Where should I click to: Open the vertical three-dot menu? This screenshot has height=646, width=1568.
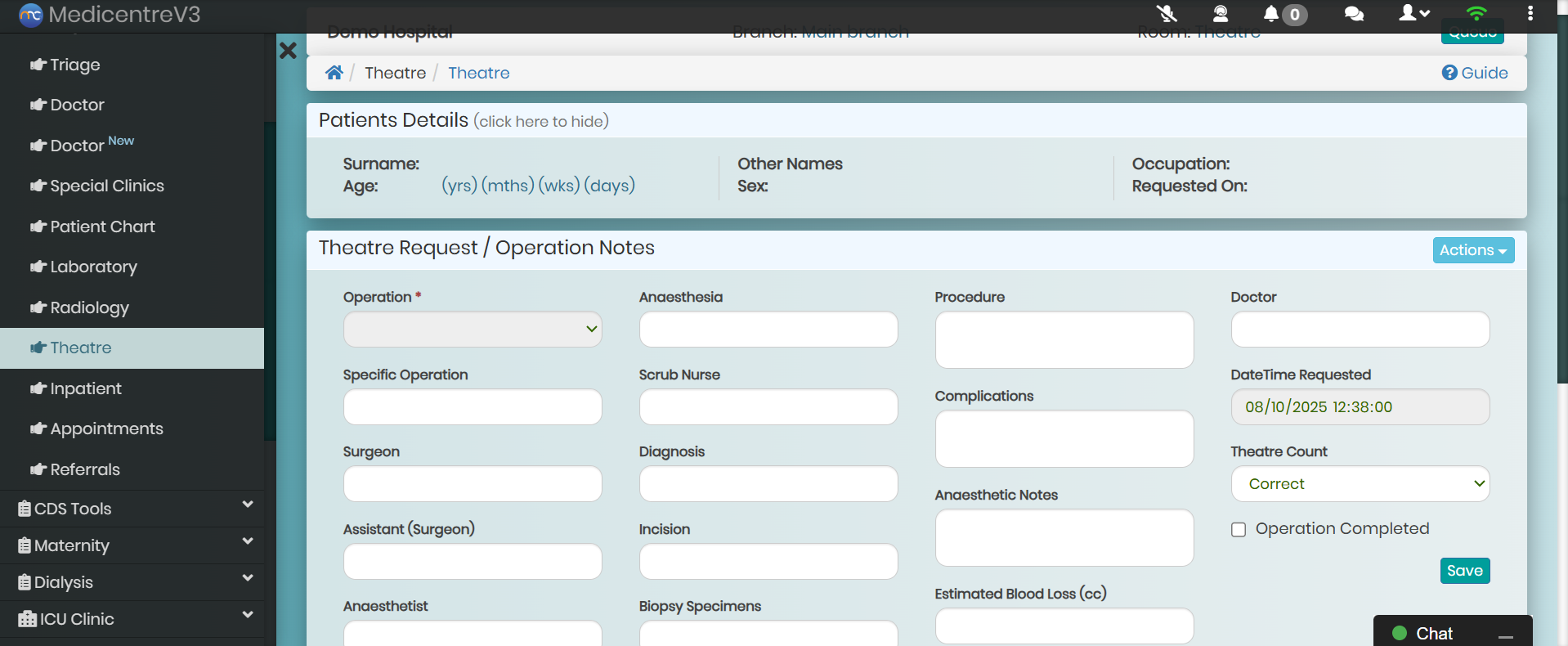coord(1530,14)
